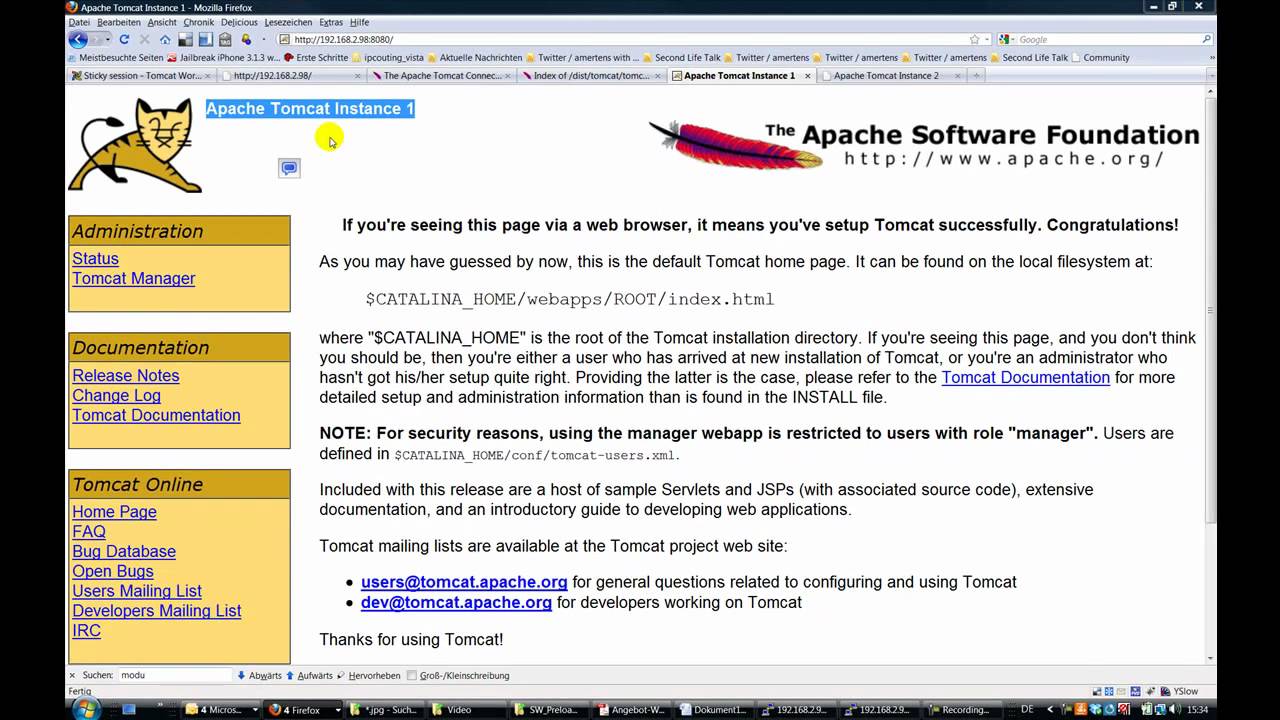The height and width of the screenshot is (720, 1280).
Task: Click users@tomcat.apache.org email link
Action: (464, 582)
